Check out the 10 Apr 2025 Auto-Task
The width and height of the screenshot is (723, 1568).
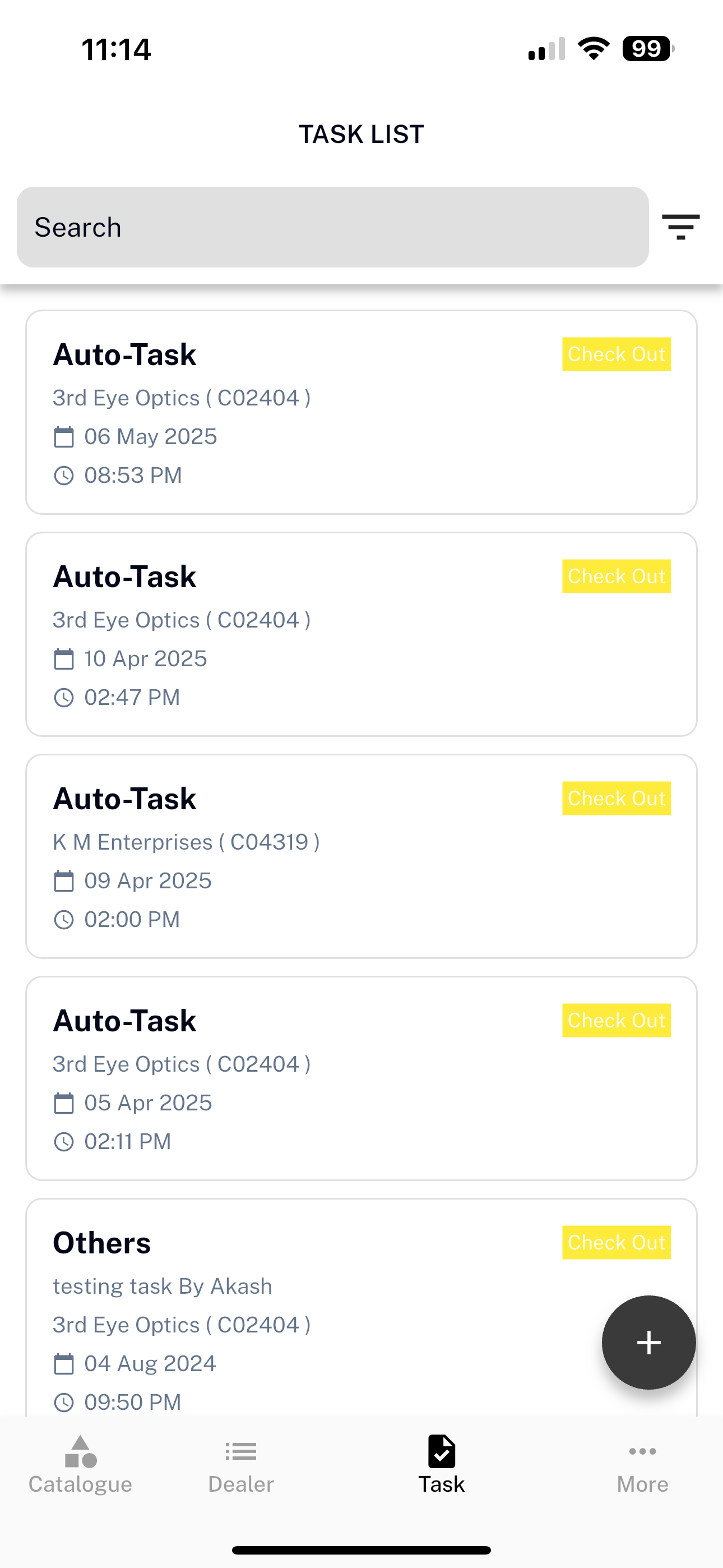click(616, 577)
